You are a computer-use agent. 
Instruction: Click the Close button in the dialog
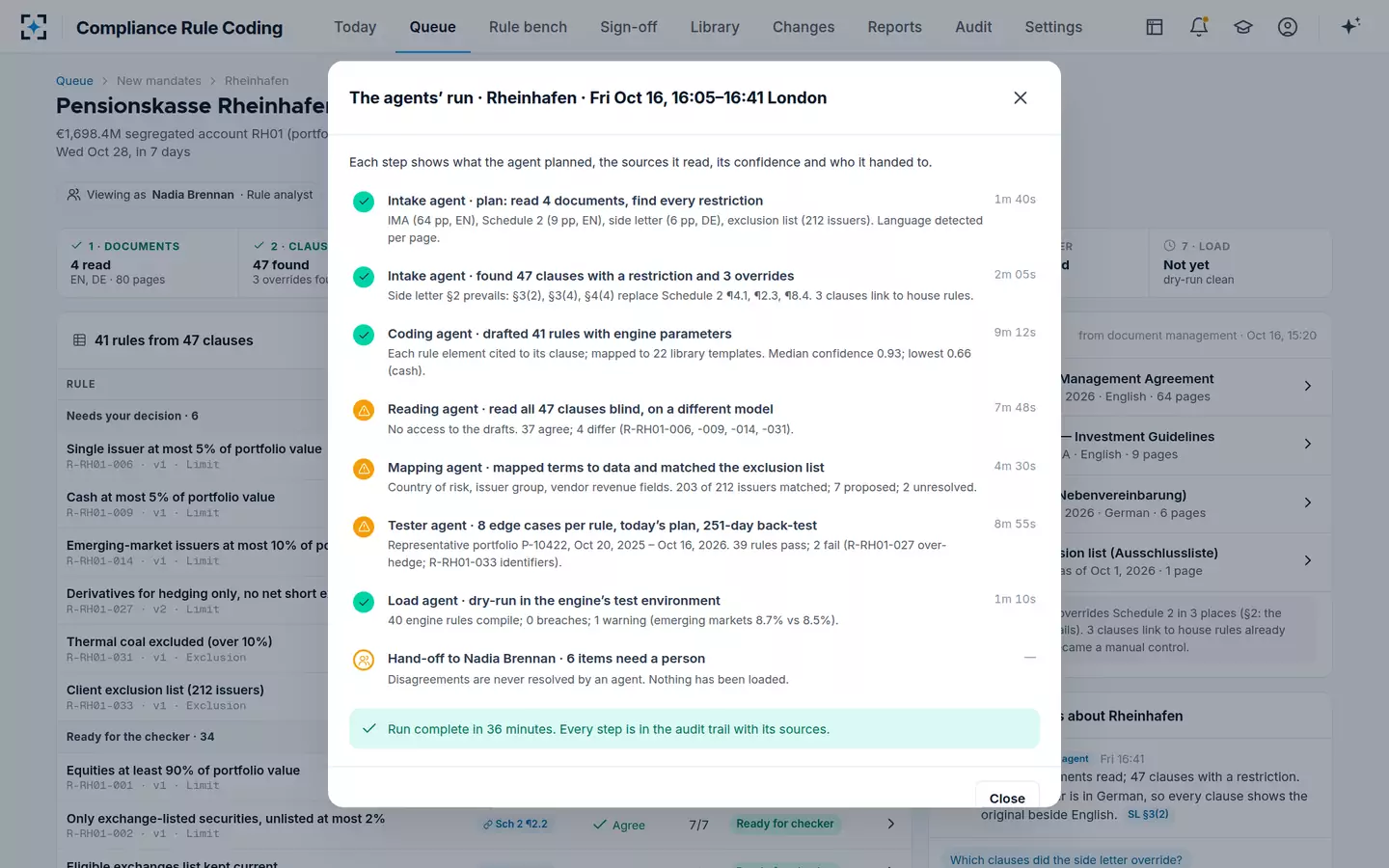coord(1007,797)
